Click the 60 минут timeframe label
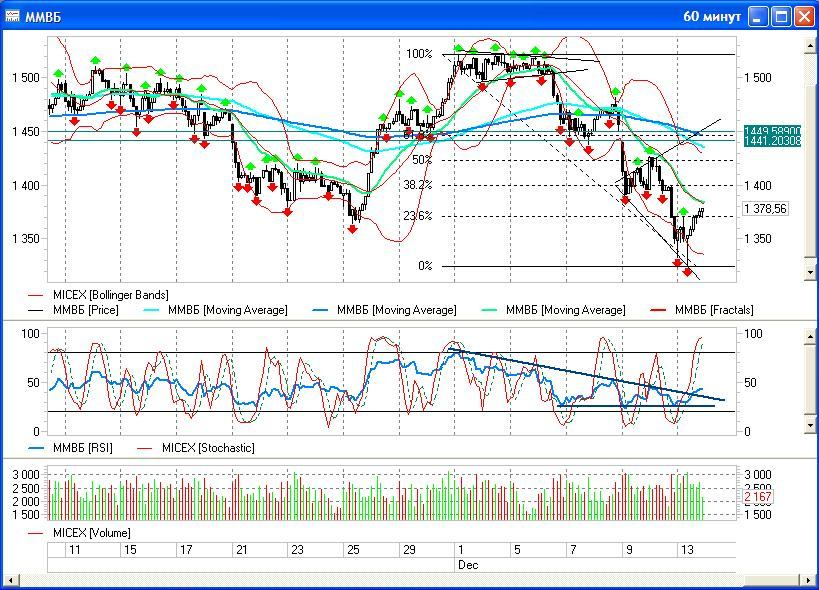This screenshot has height=590, width=819. [712, 17]
